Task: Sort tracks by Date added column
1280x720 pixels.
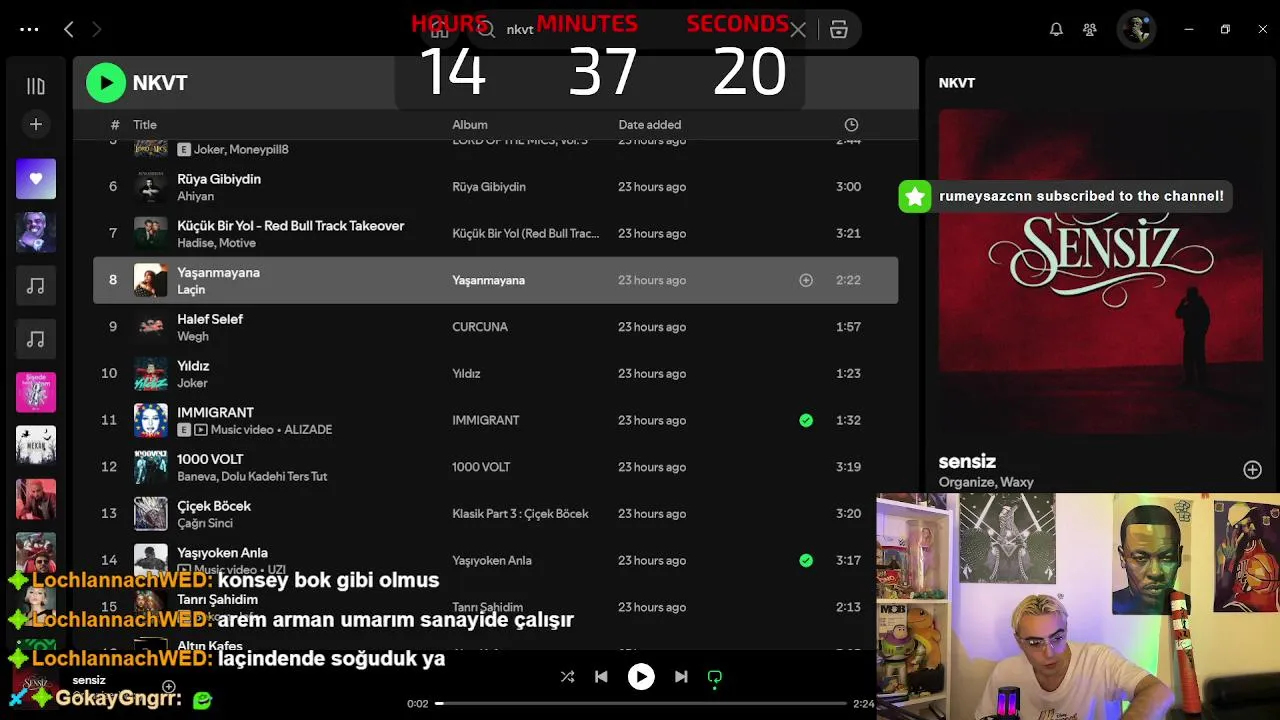Action: click(x=650, y=125)
